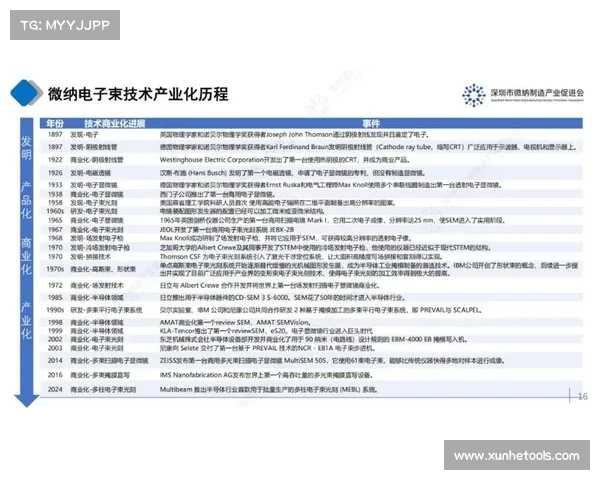Click the 商业化-场发射技术 cell
This screenshot has width=600, height=480.
click(x=96, y=286)
